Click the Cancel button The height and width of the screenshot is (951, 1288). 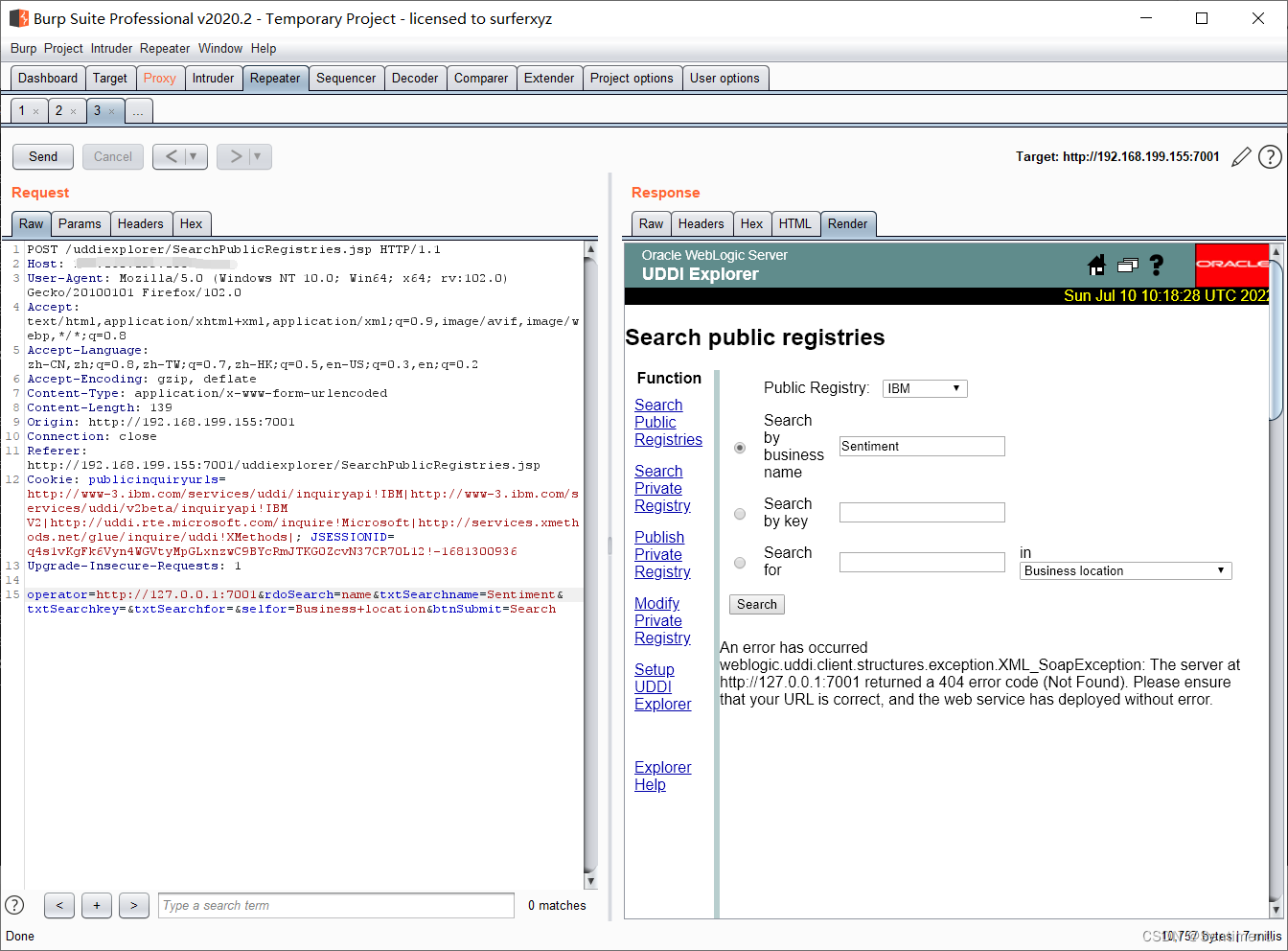pos(113,156)
